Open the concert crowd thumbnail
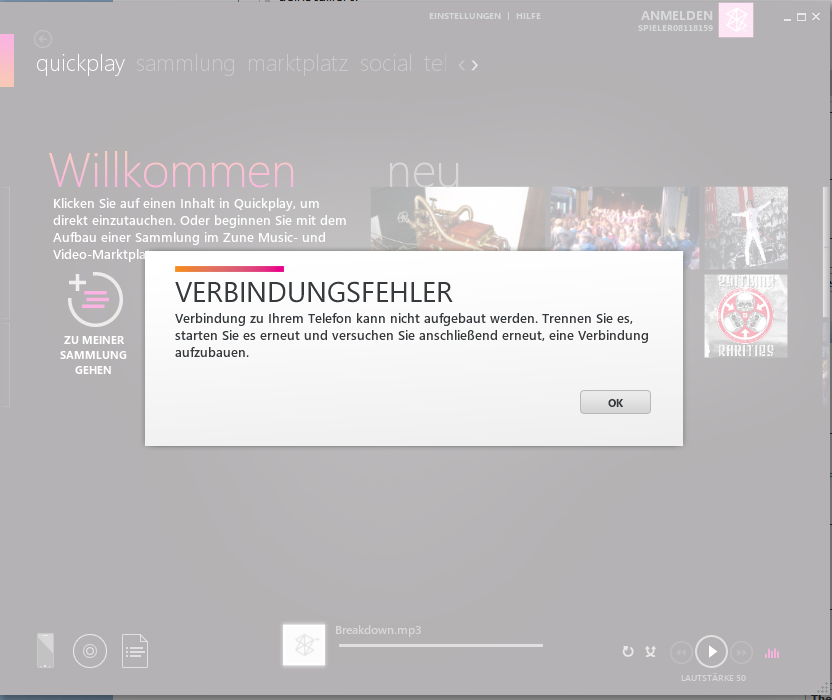The image size is (832, 700). (x=625, y=219)
